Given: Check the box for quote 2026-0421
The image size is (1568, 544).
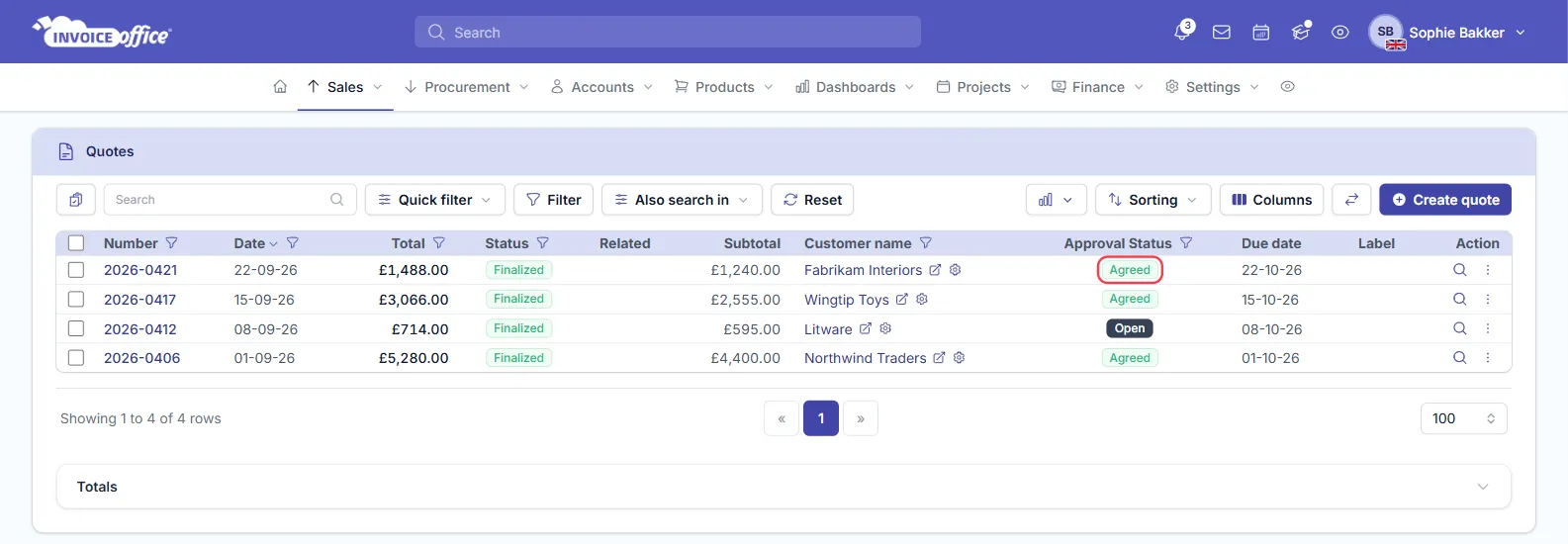Looking at the screenshot, I should coord(76,270).
